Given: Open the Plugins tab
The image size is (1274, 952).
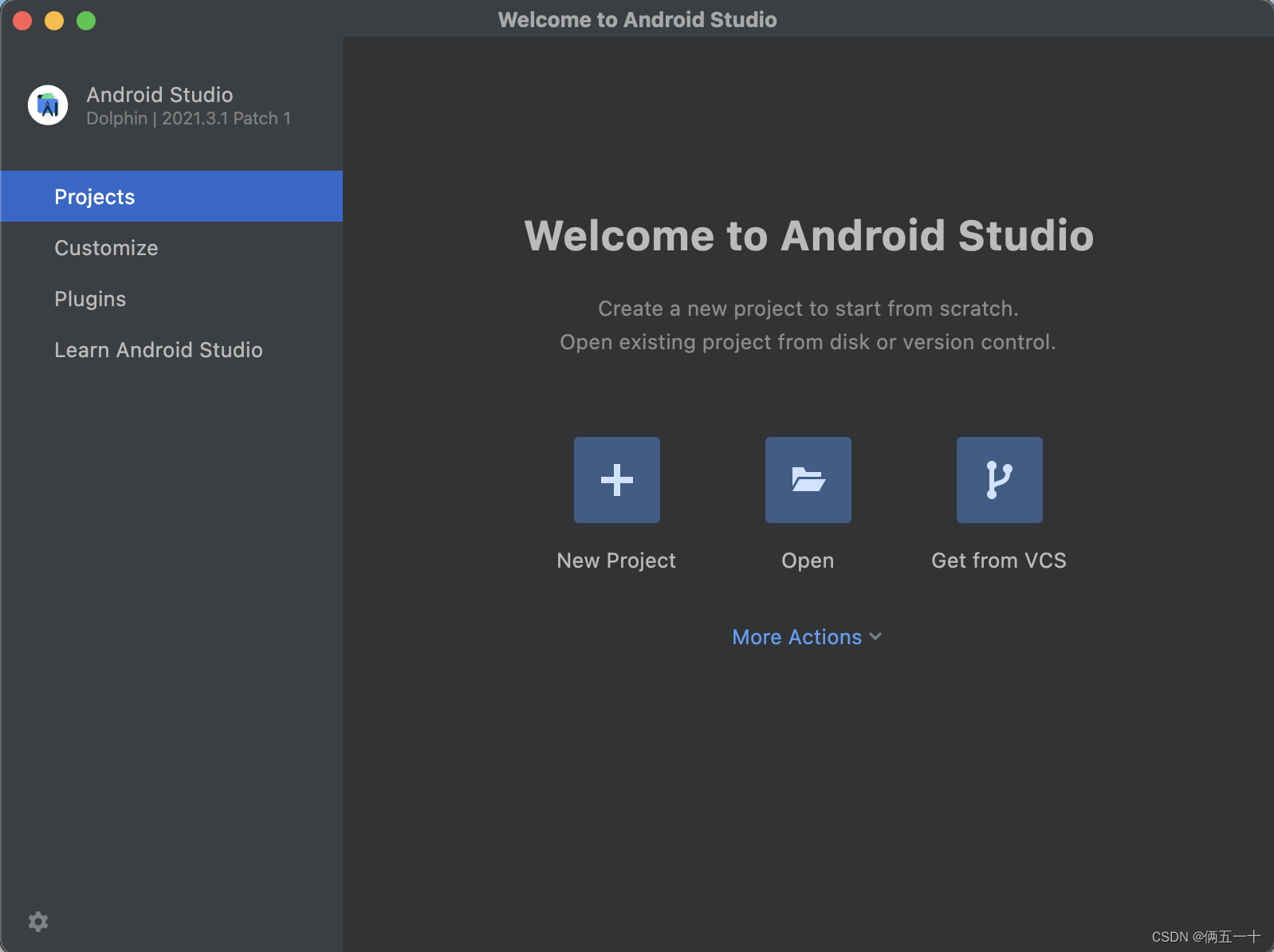Looking at the screenshot, I should (171, 298).
